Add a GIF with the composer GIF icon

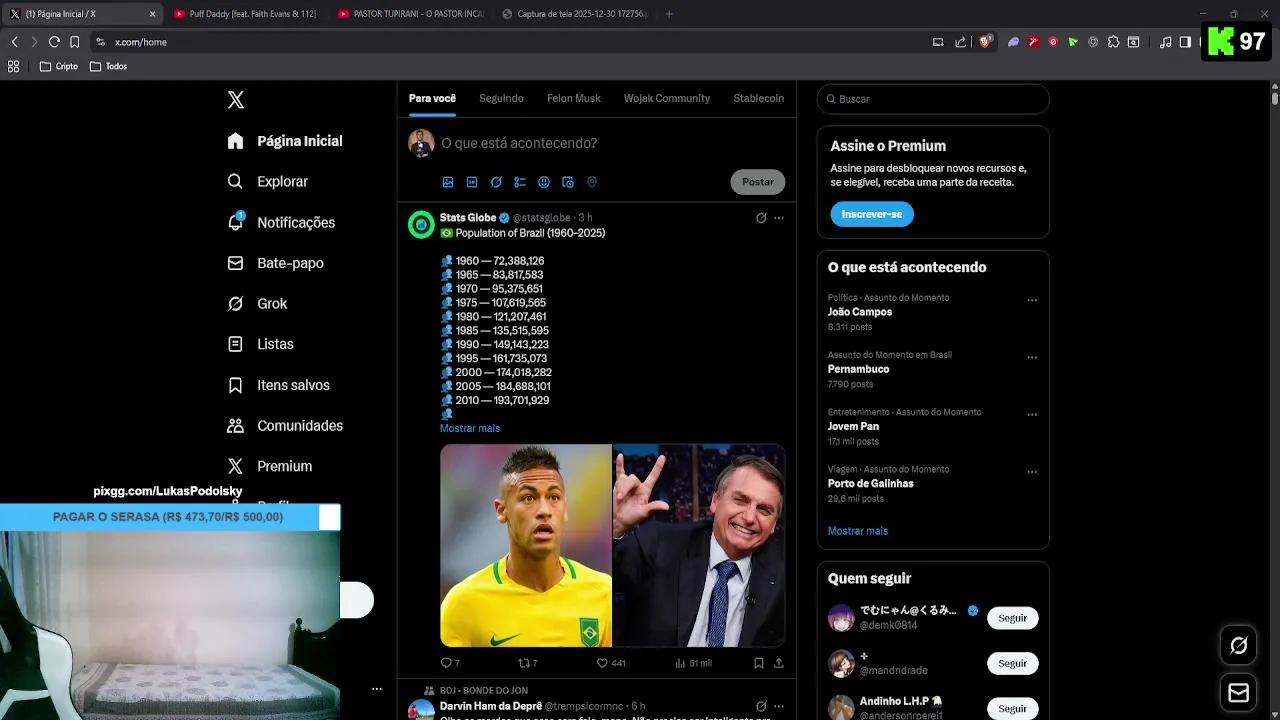(472, 182)
